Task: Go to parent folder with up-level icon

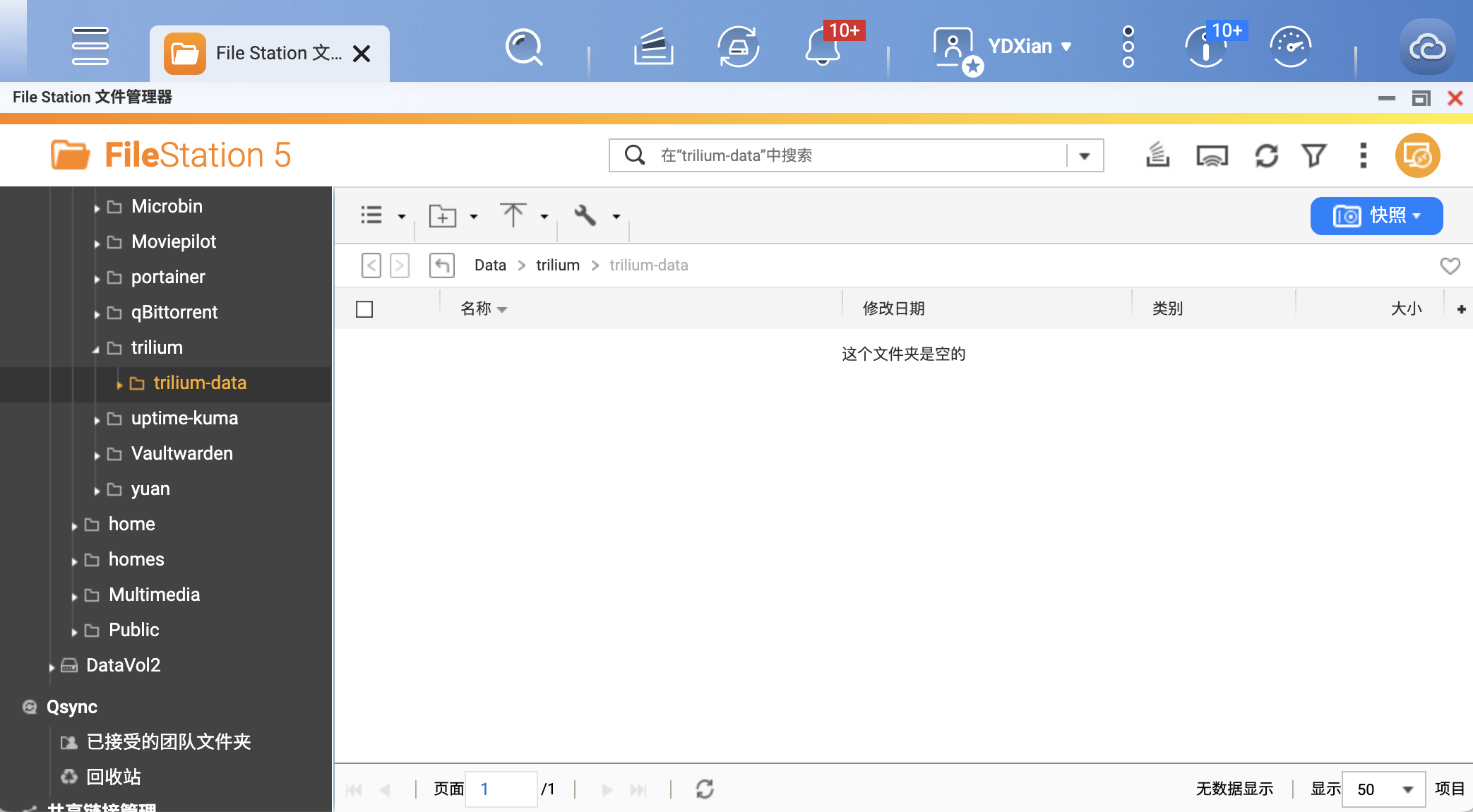Action: click(x=442, y=265)
